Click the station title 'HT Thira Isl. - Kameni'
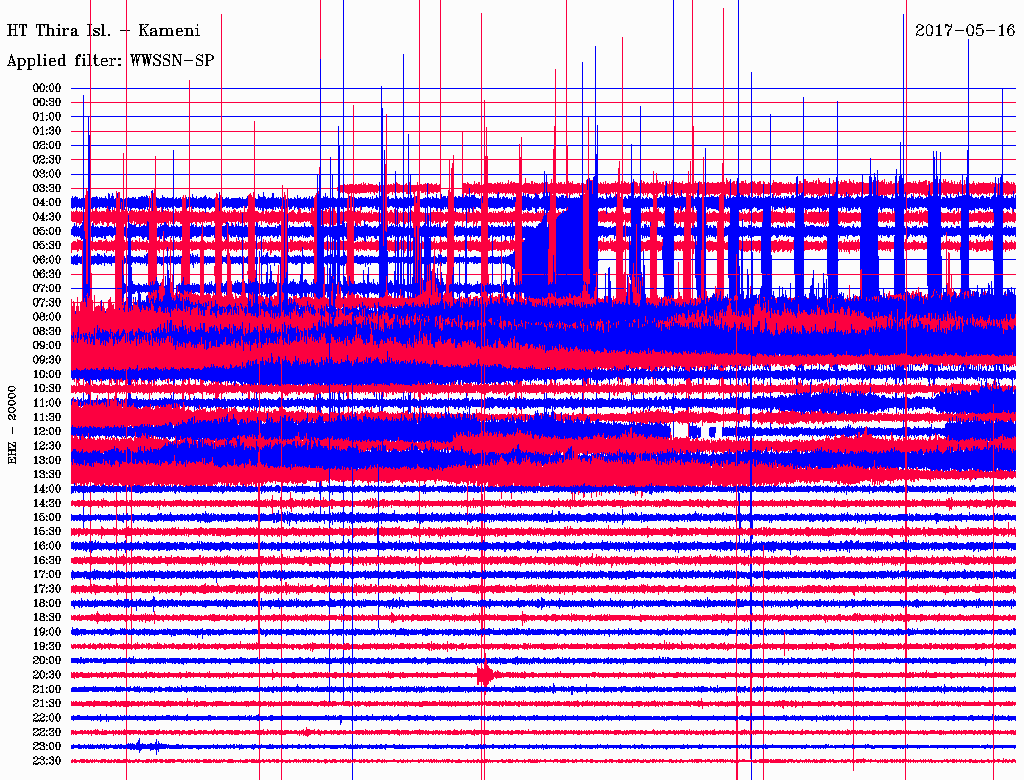The height and width of the screenshot is (780, 1024). [x=103, y=31]
